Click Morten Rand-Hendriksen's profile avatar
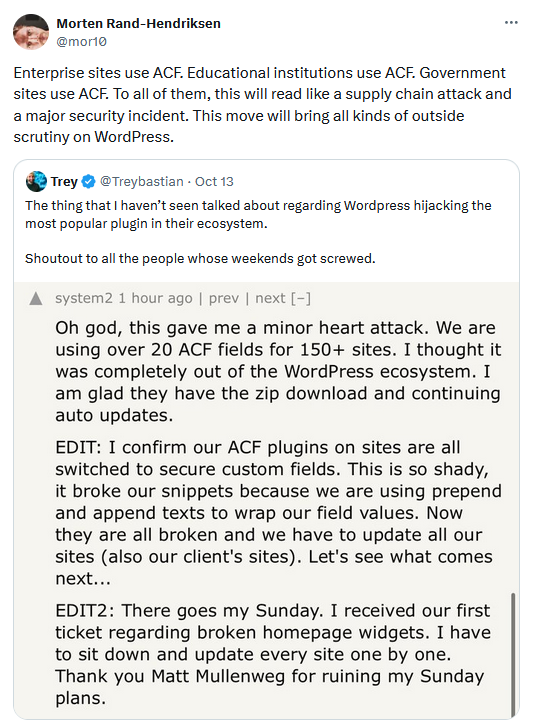 (x=31, y=32)
